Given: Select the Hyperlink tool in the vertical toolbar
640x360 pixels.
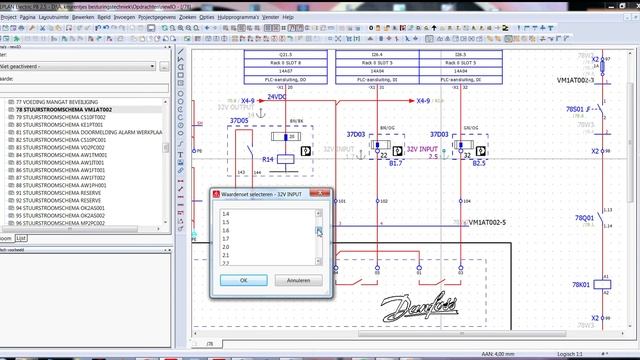Looking at the screenshot, I should click(x=180, y=170).
